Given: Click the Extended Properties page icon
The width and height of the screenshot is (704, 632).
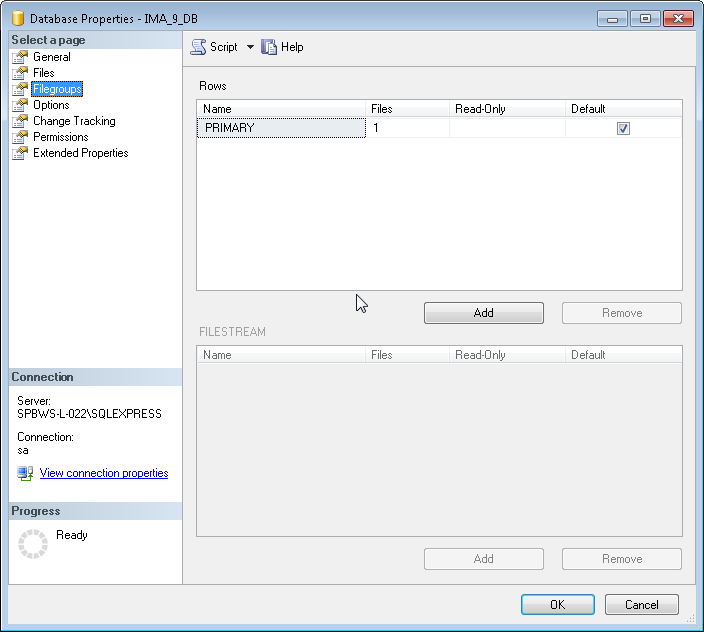Looking at the screenshot, I should (20, 153).
